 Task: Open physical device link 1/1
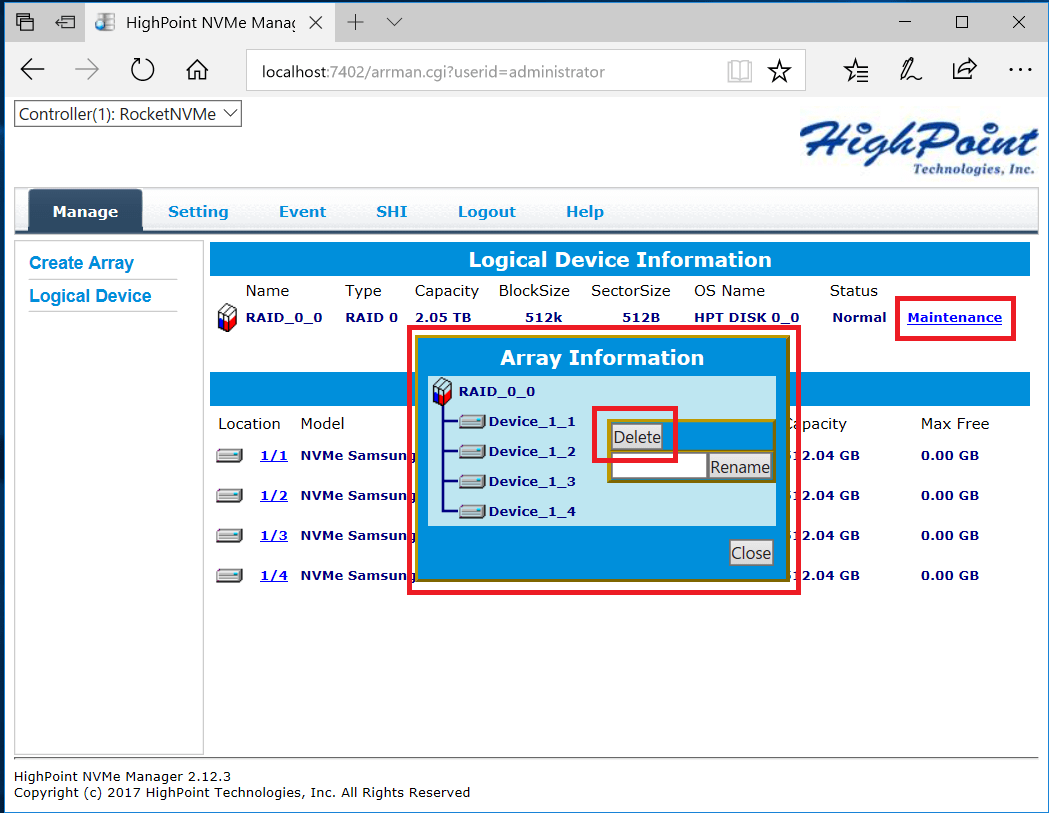point(274,456)
